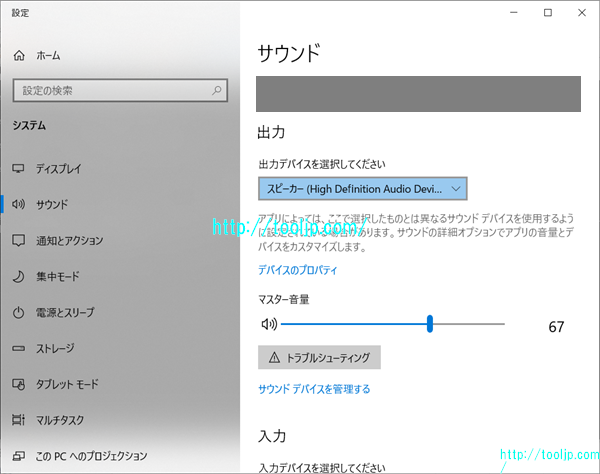
Task: Click the Focus Assist moon icon
Action: [x=18, y=276]
